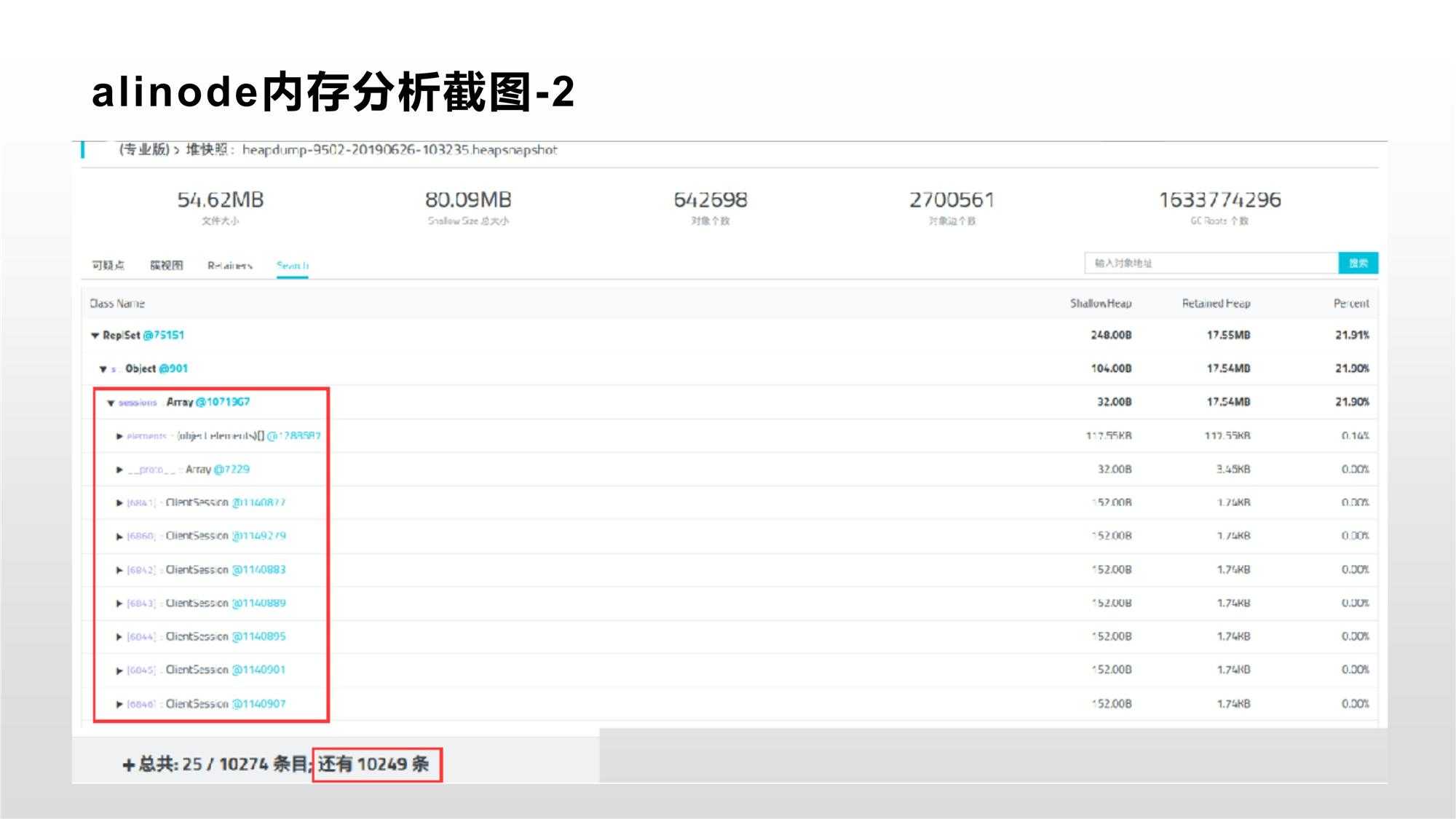Click the 还有 10249 条 load-more text
The image size is (1456, 819).
point(373,764)
